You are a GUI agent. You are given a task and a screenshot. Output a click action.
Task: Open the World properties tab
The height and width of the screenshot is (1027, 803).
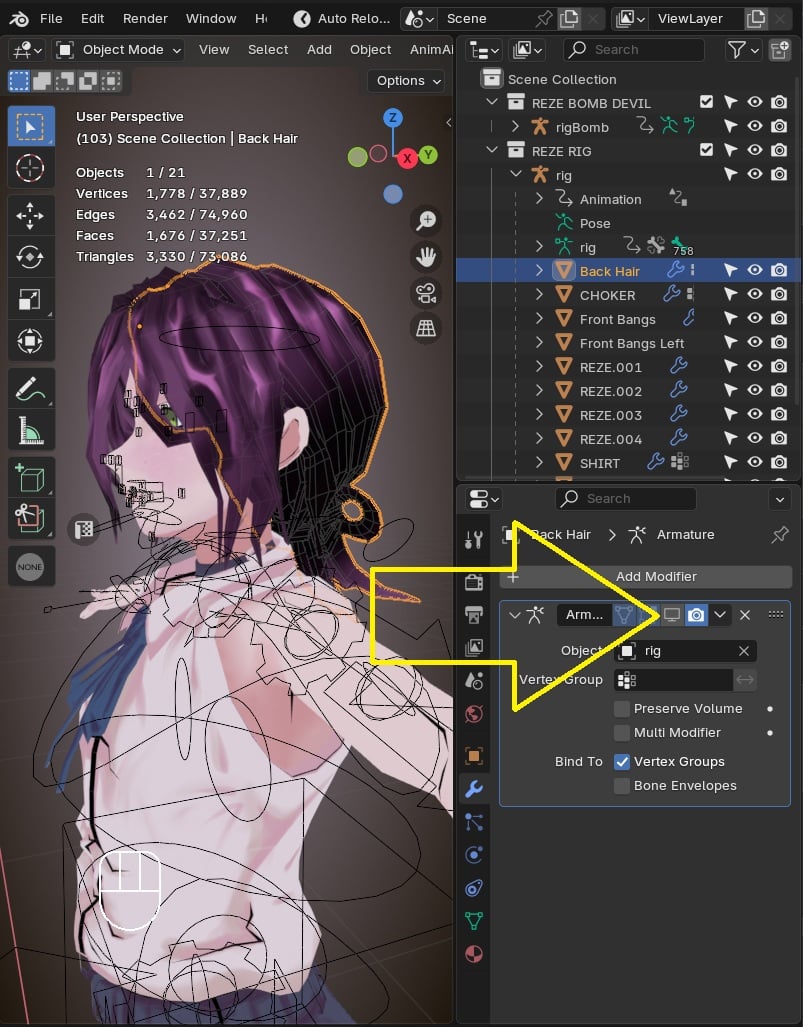click(474, 713)
